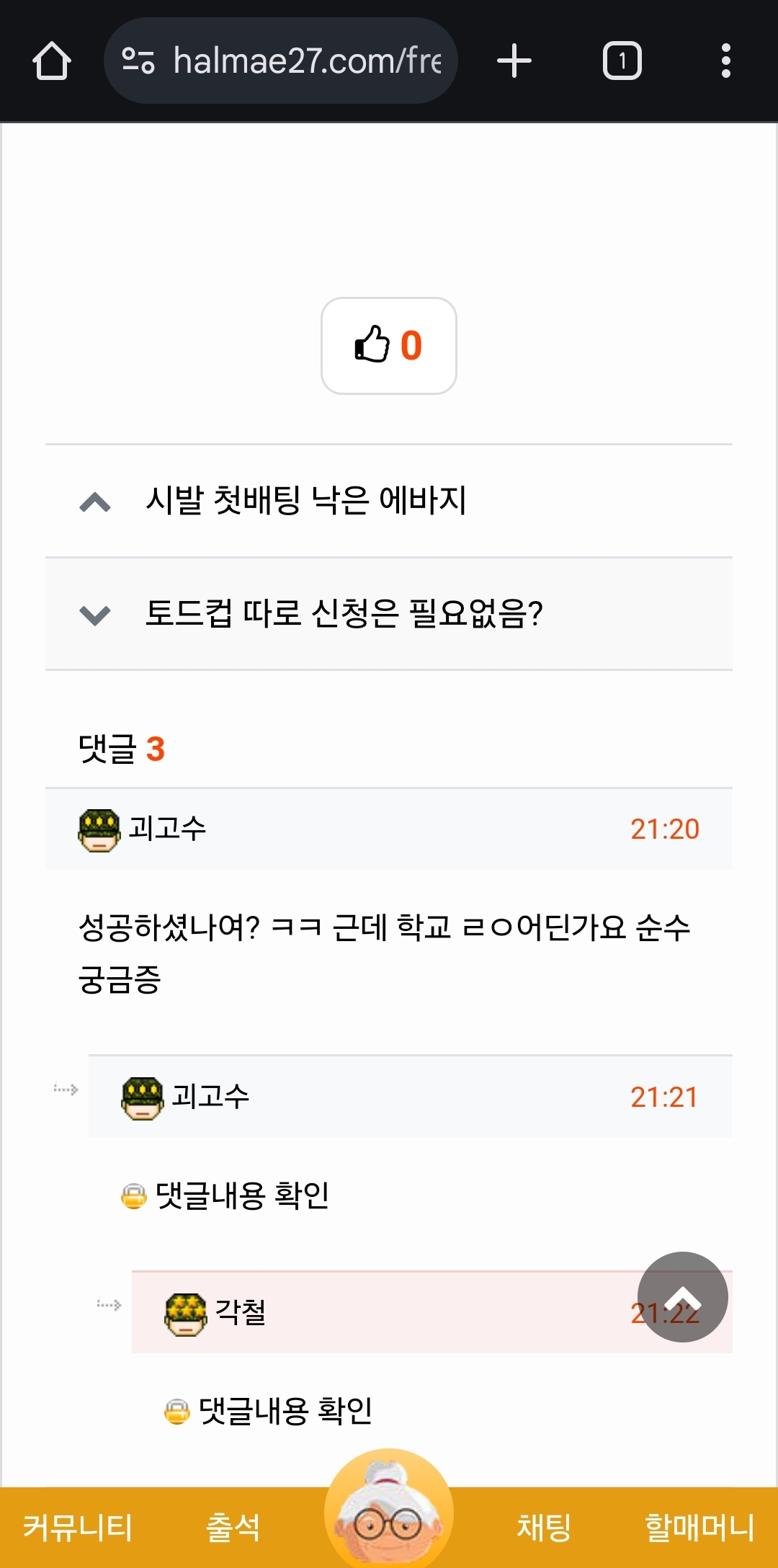Tap the browser home icon
Viewport: 778px width, 1568px height.
point(52,61)
